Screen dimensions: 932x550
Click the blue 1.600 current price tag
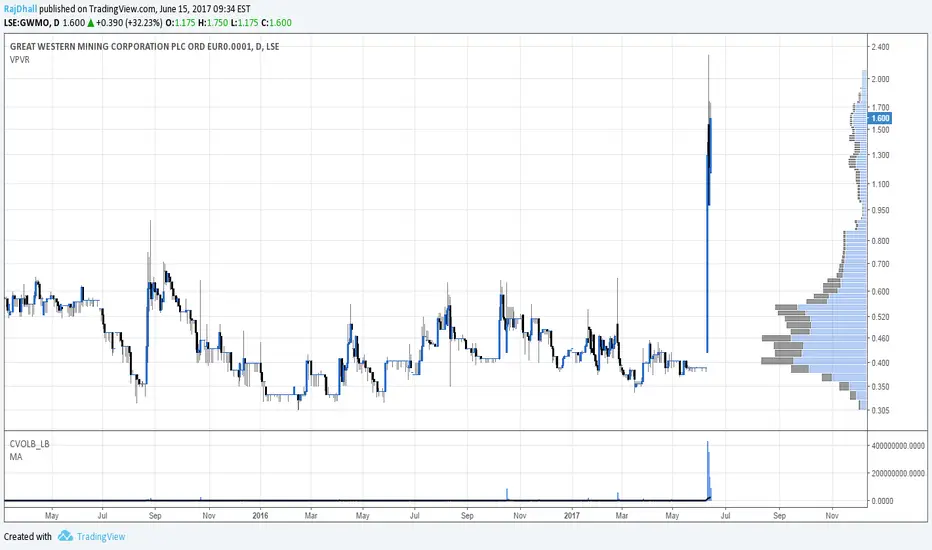pyautogui.click(x=880, y=118)
